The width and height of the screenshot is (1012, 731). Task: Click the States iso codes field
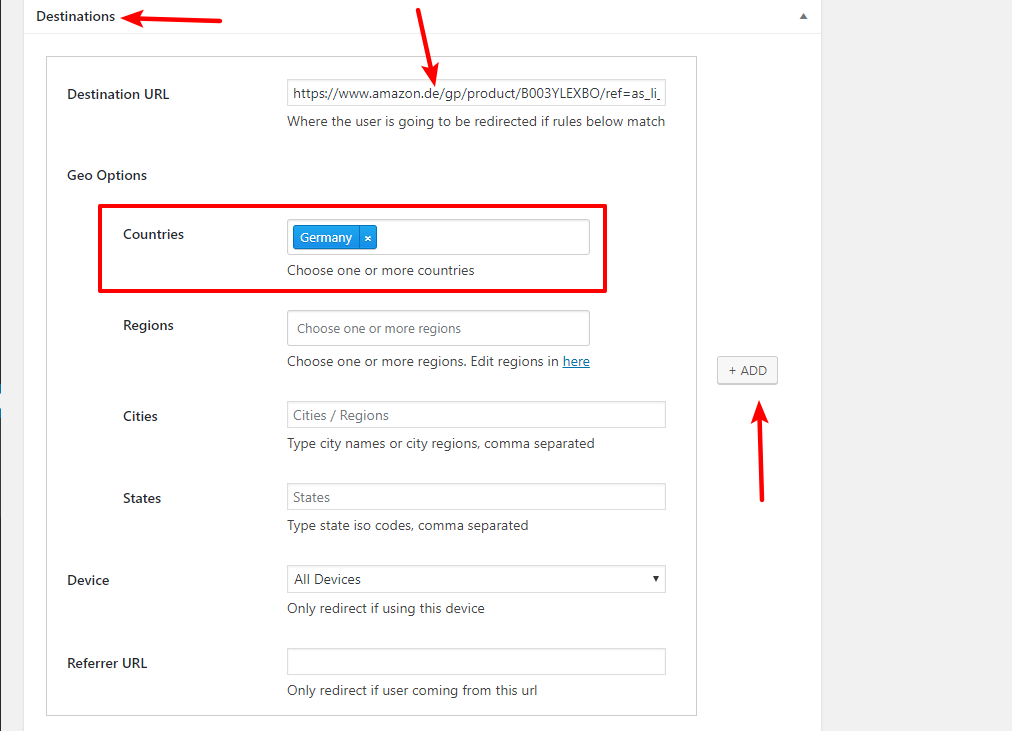point(475,496)
